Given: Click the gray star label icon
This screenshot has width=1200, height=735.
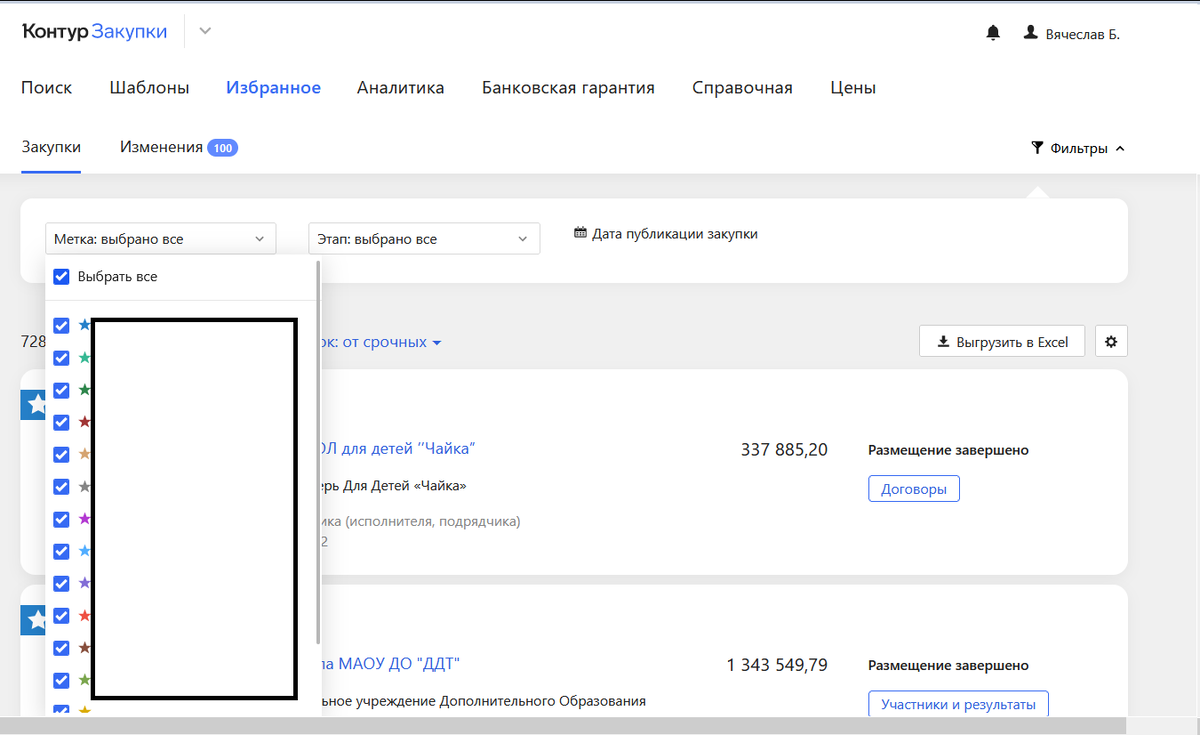Looking at the screenshot, I should point(84,487).
